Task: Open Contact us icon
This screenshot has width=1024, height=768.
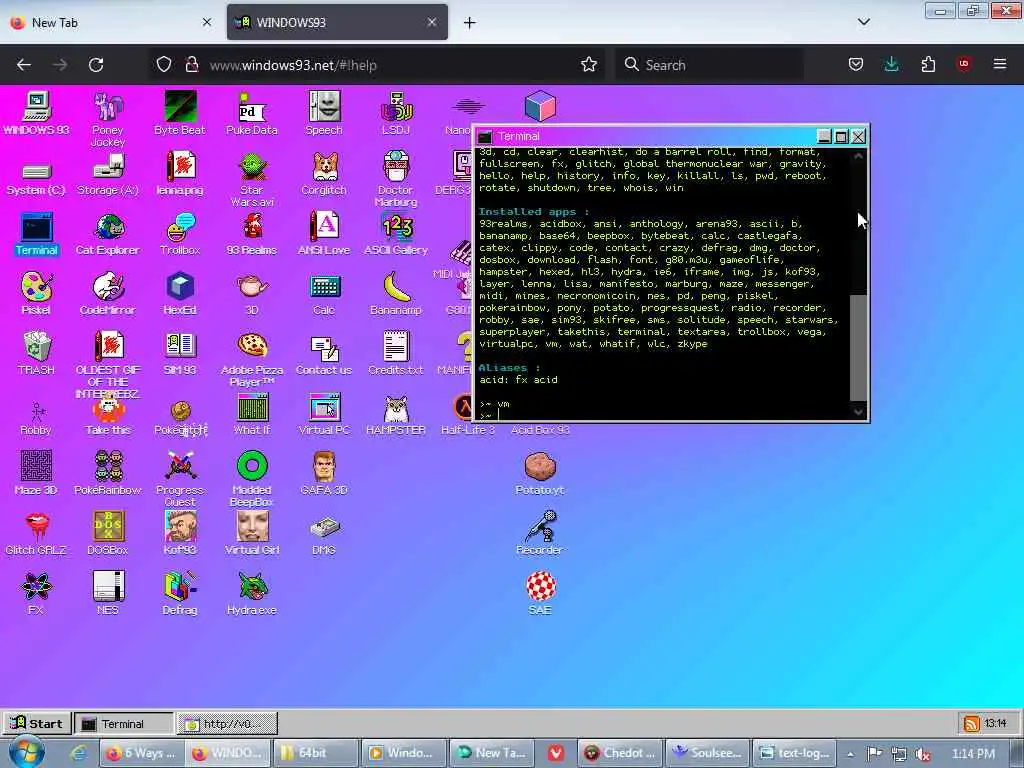Action: coord(324,353)
